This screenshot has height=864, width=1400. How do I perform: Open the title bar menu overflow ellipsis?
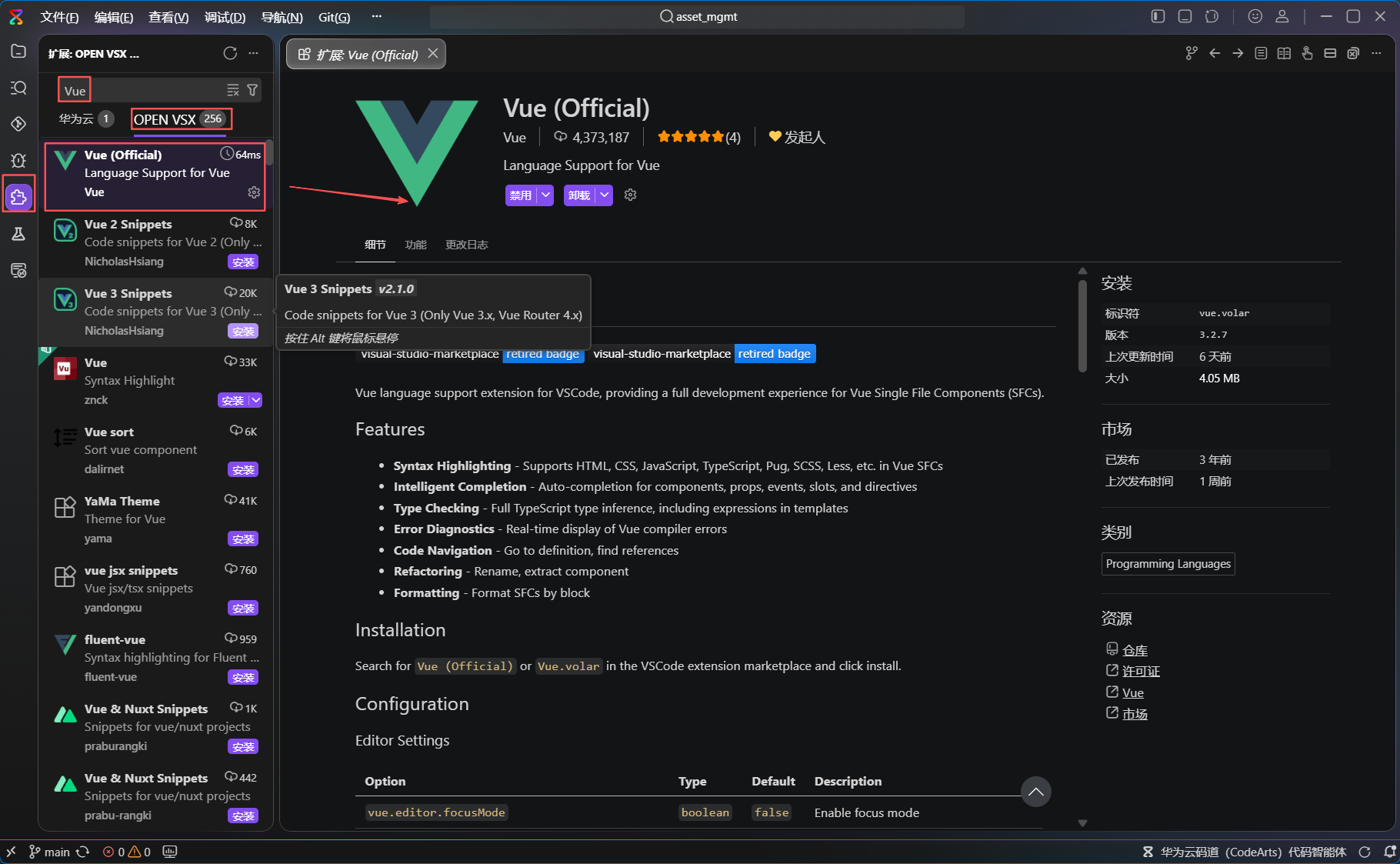pyautogui.click(x=376, y=16)
